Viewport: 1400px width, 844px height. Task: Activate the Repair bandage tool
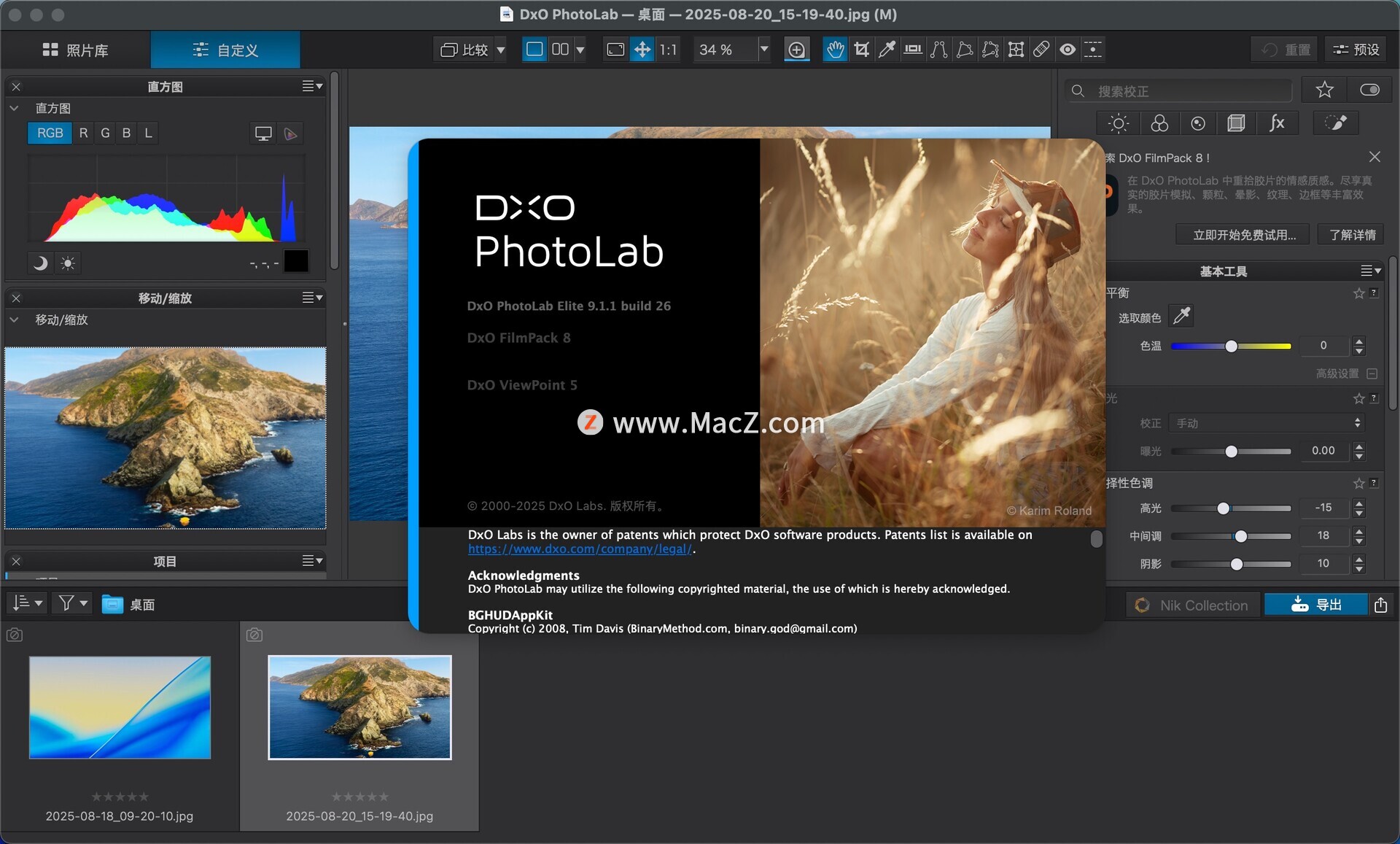[1041, 50]
